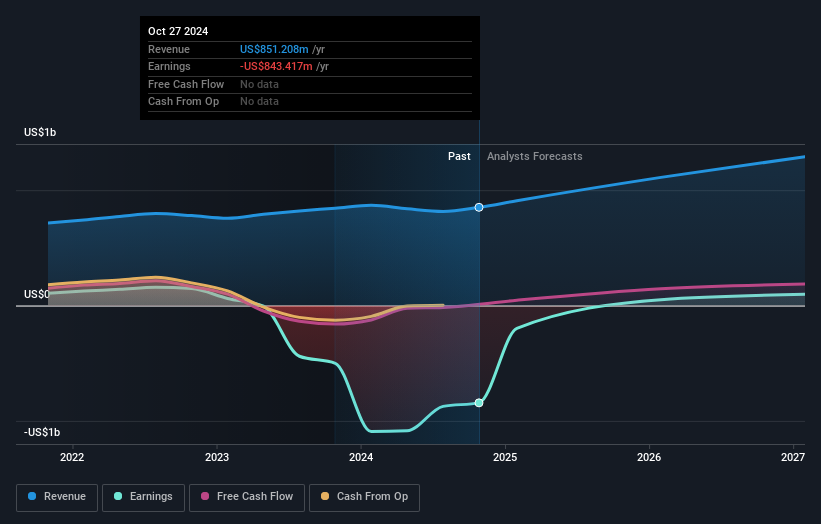Click the -US$1b y-axis label
The image size is (821, 524).
(x=42, y=432)
